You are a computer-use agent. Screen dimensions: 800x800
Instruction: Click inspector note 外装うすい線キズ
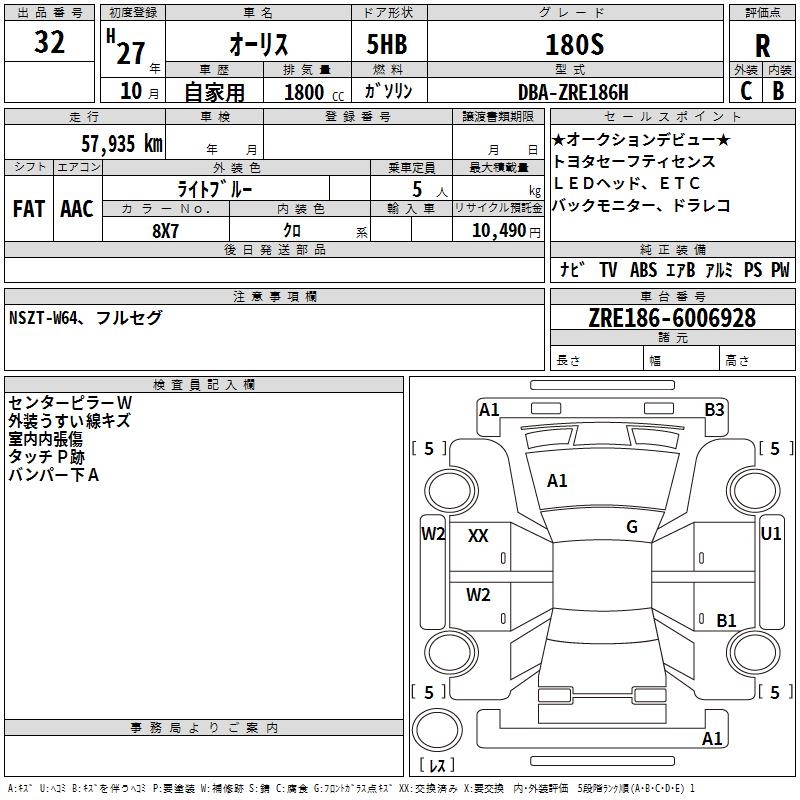pyautogui.click(x=69, y=421)
